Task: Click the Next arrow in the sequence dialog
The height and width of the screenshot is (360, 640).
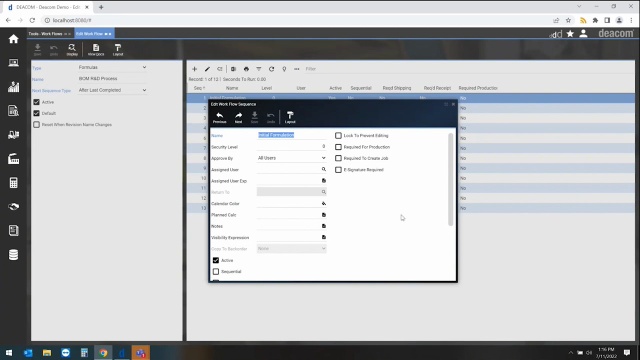Action: (x=238, y=117)
